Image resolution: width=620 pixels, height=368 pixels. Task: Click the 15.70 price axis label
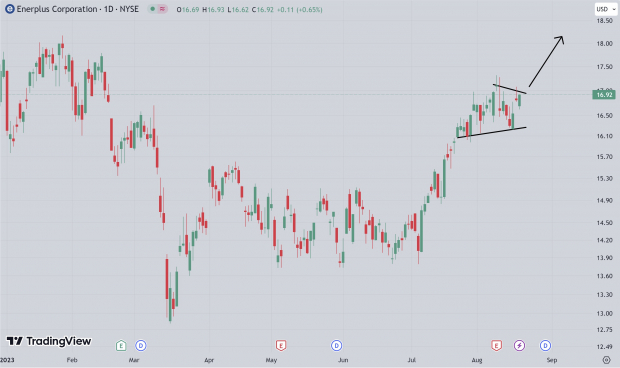pos(604,157)
